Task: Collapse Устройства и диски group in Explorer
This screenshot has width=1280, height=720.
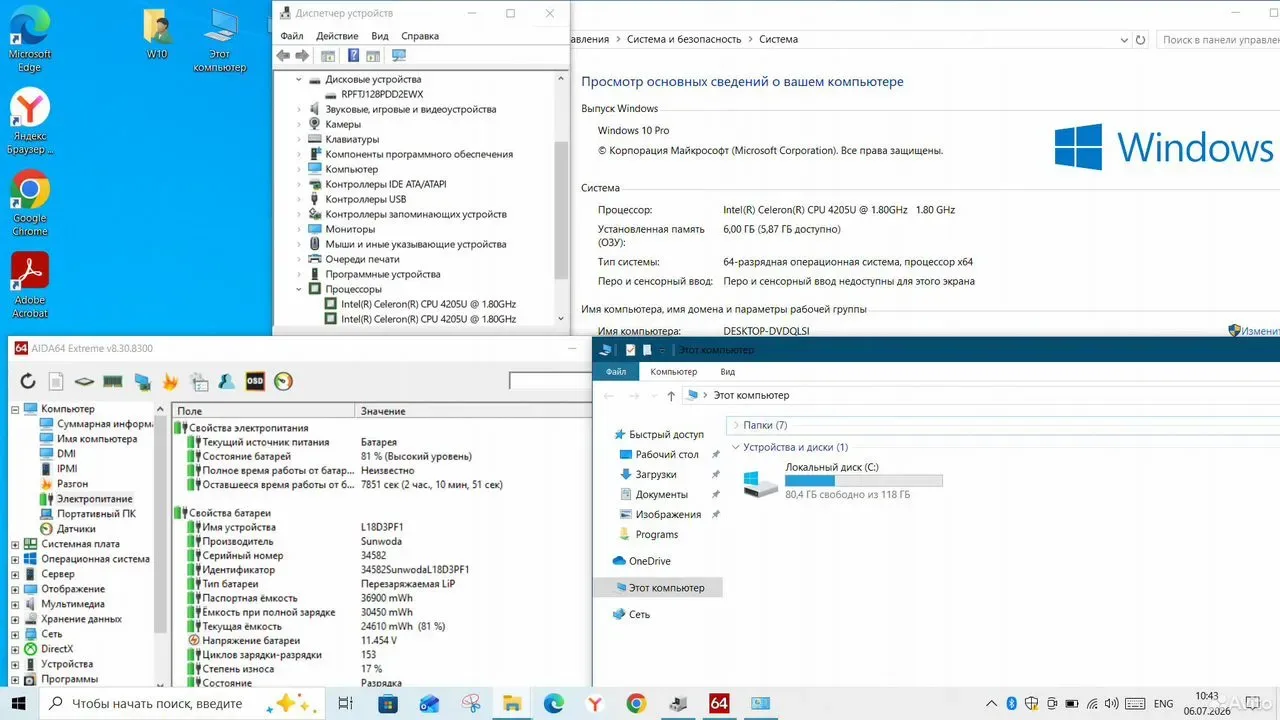Action: click(x=736, y=447)
